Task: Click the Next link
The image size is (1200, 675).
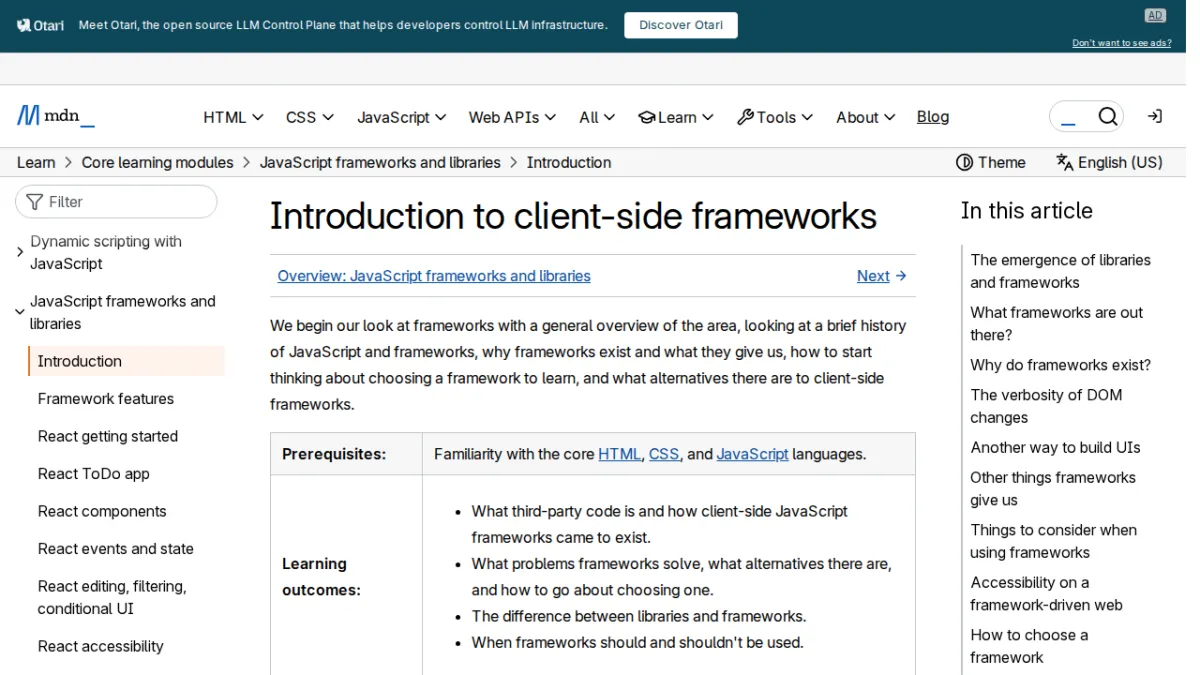Action: [x=882, y=276]
